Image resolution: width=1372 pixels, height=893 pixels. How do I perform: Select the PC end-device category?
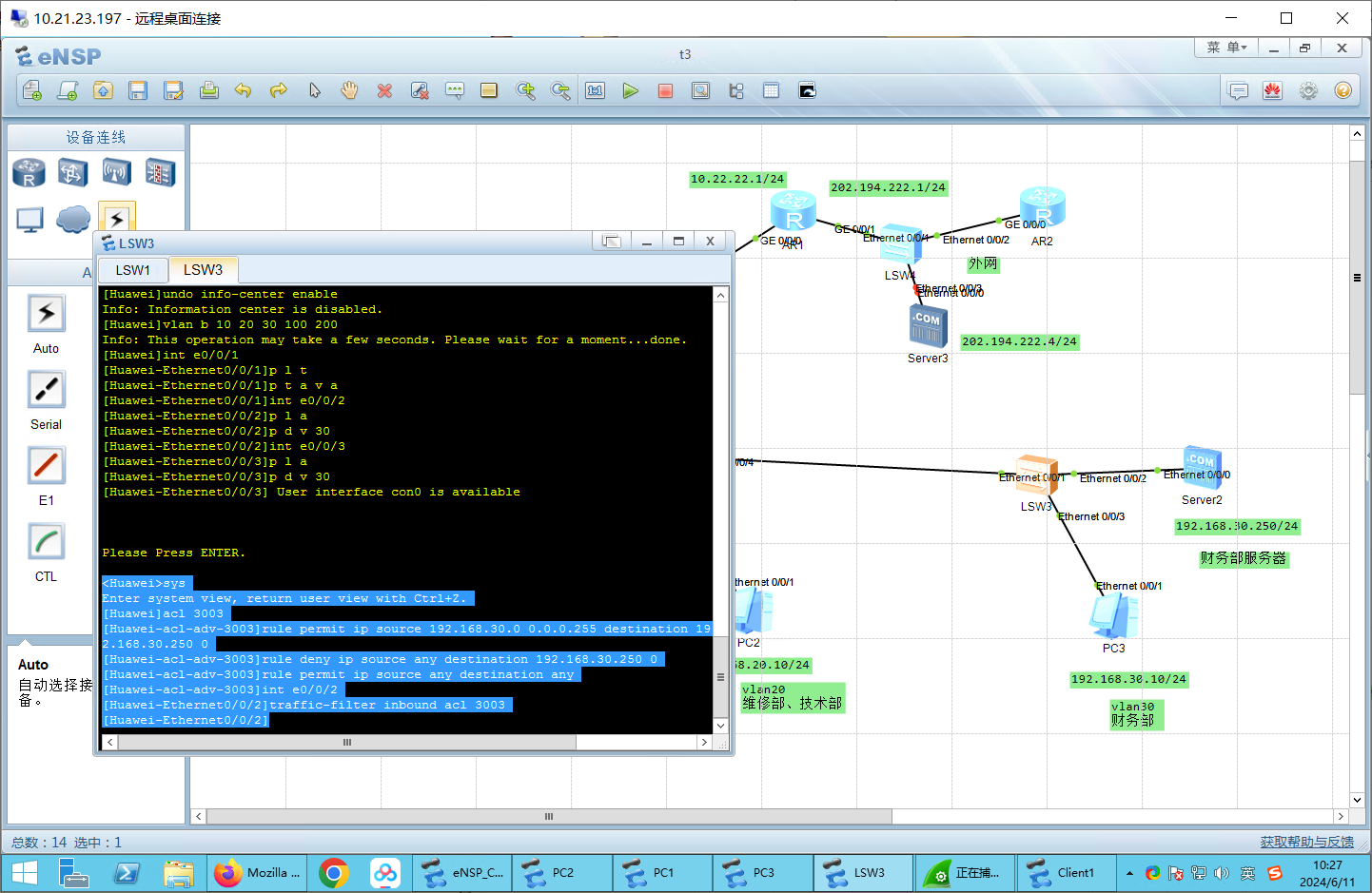point(29,220)
